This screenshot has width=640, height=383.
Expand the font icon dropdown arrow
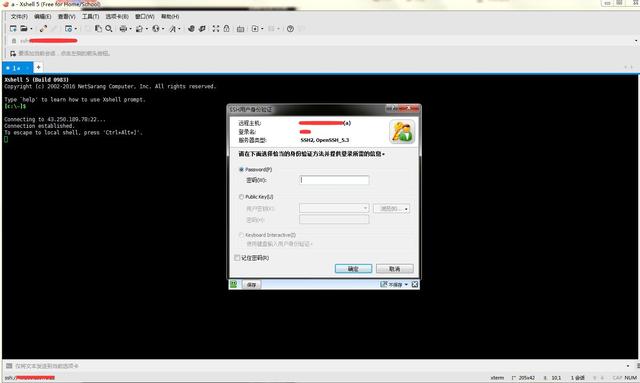click(179, 29)
